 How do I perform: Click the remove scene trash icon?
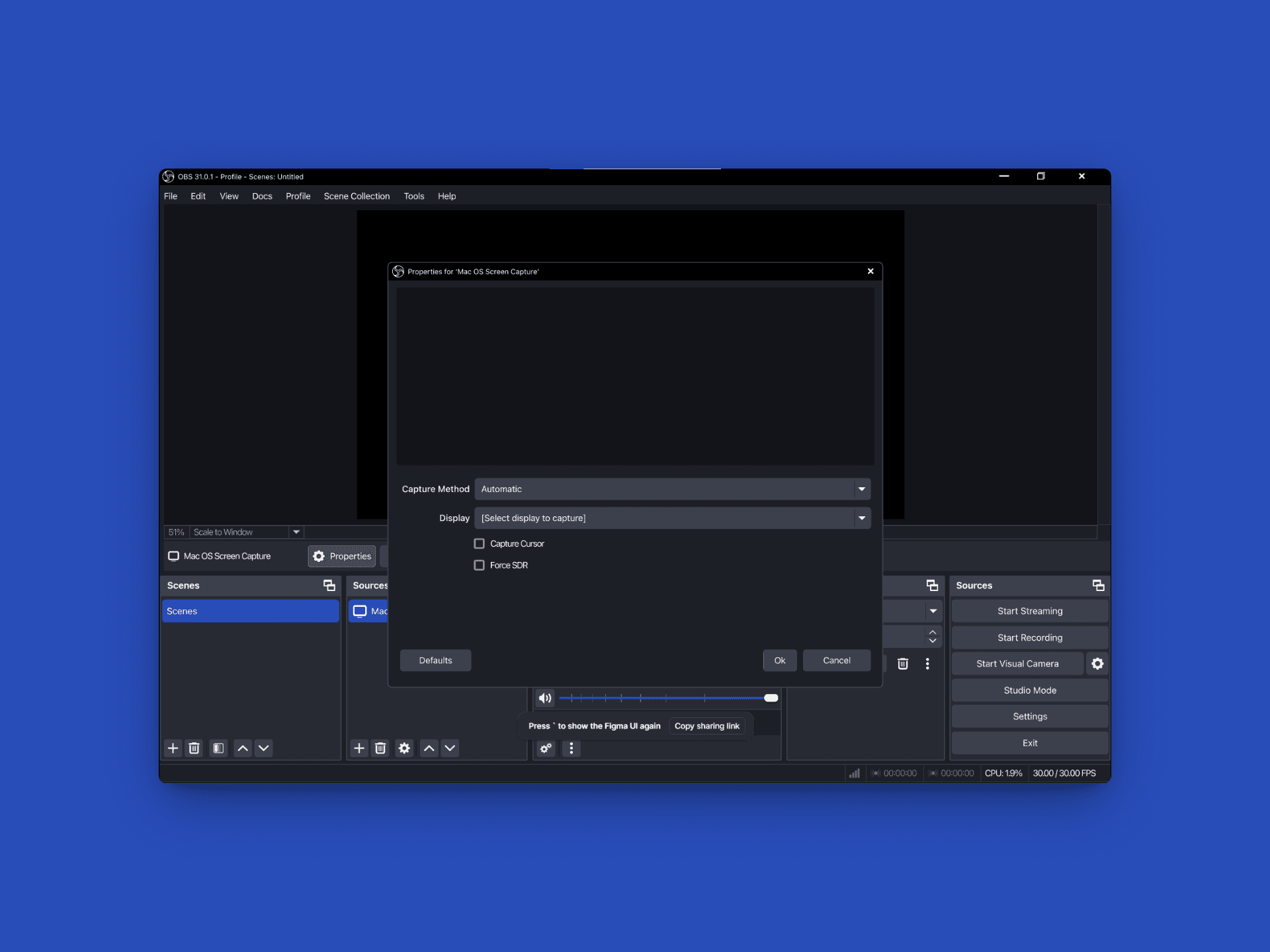pyautogui.click(x=194, y=748)
